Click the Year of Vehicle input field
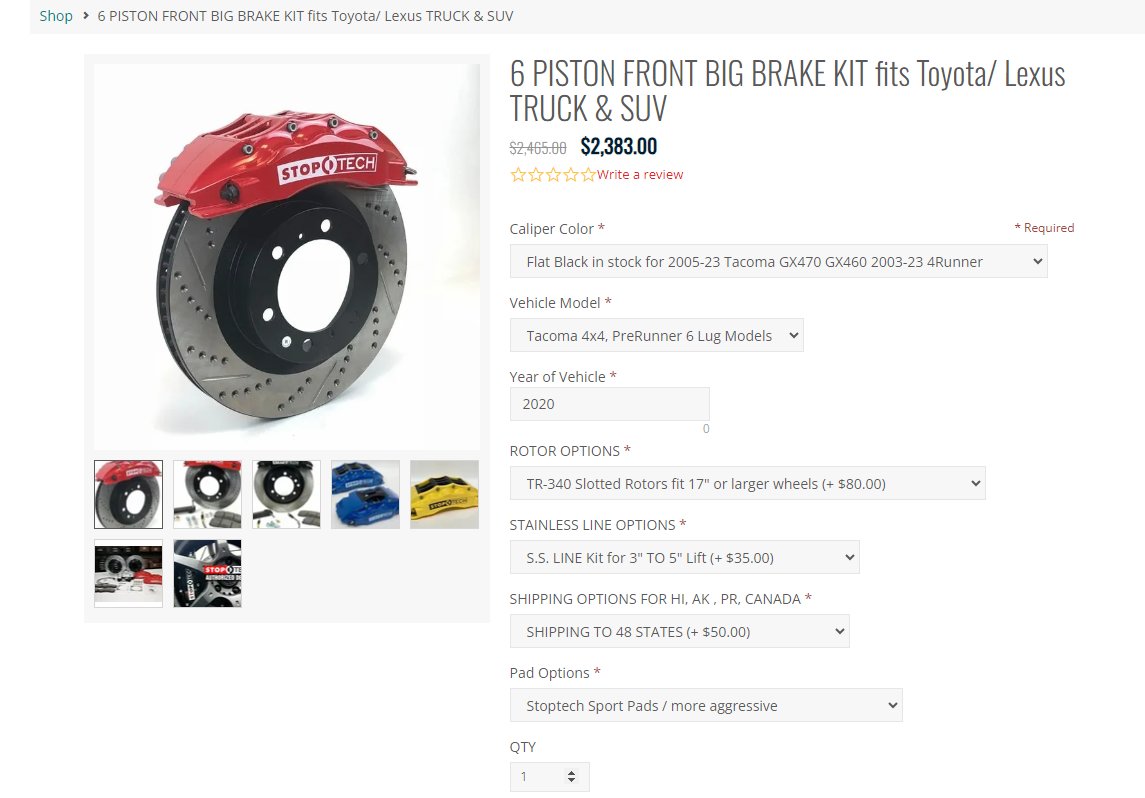Screen dimensions: 1145x798 (x=610, y=404)
